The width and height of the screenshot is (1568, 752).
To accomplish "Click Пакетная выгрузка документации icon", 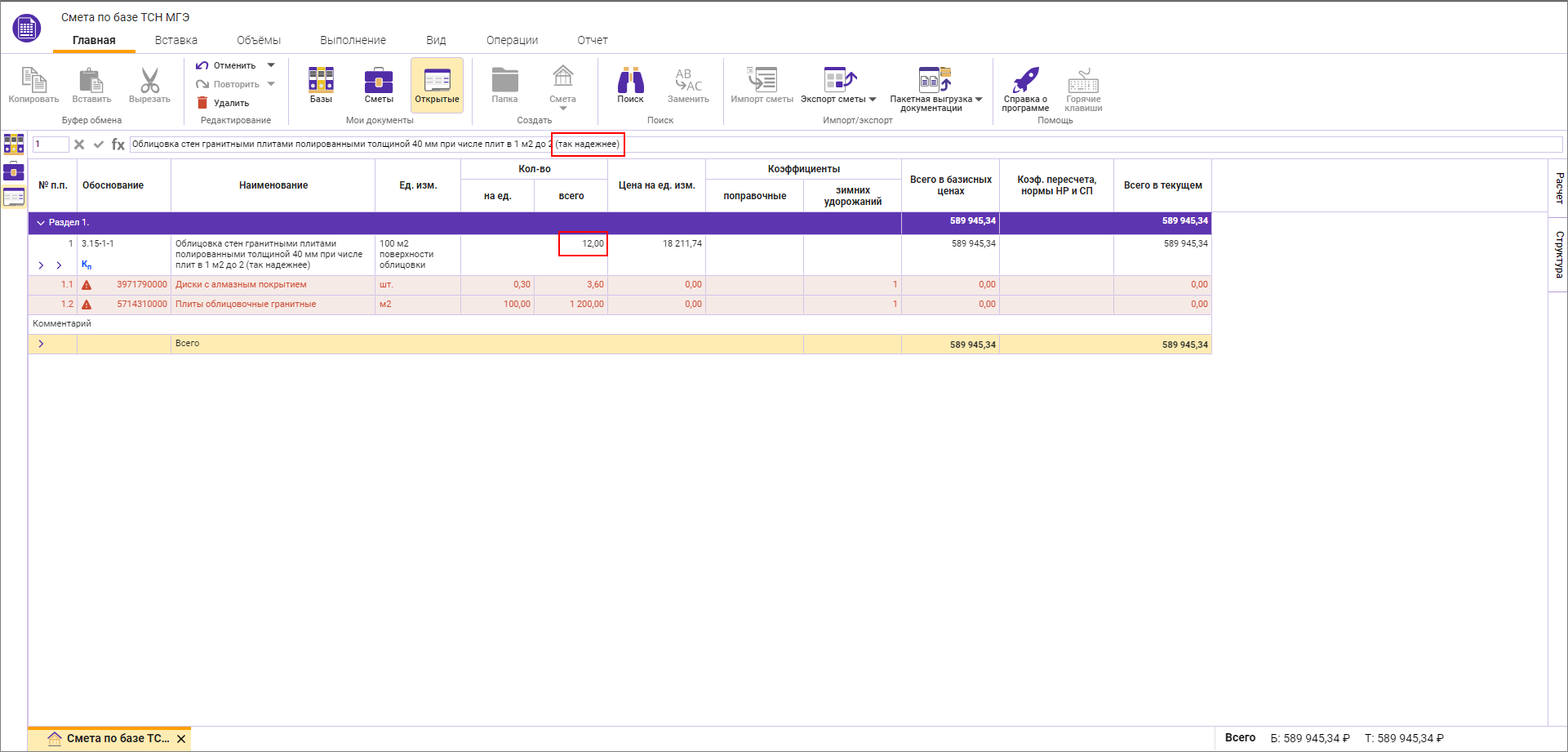I will pos(935,79).
